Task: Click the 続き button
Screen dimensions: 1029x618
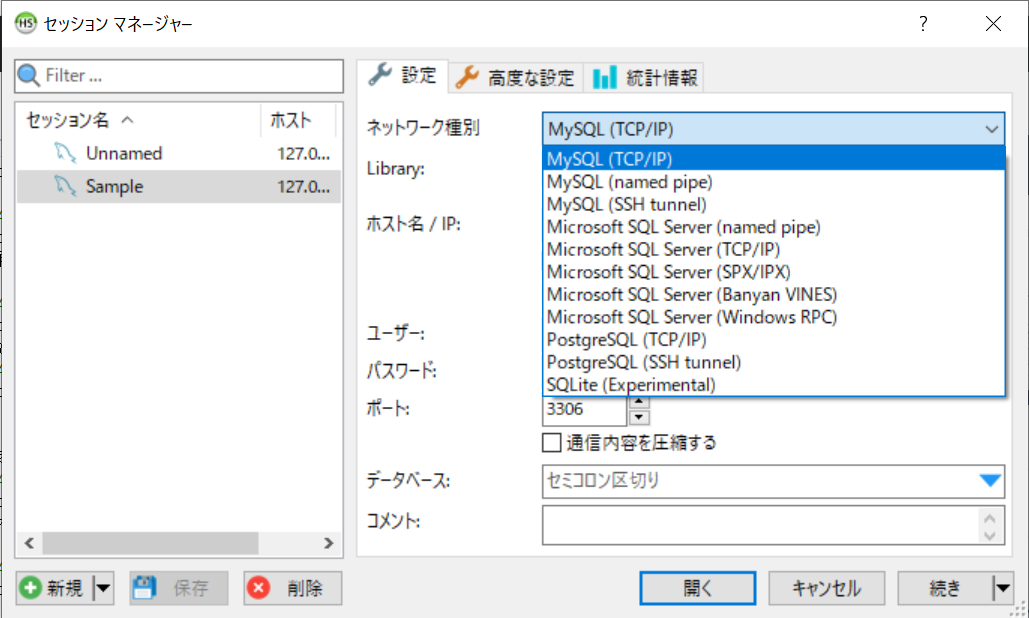Action: [945, 588]
